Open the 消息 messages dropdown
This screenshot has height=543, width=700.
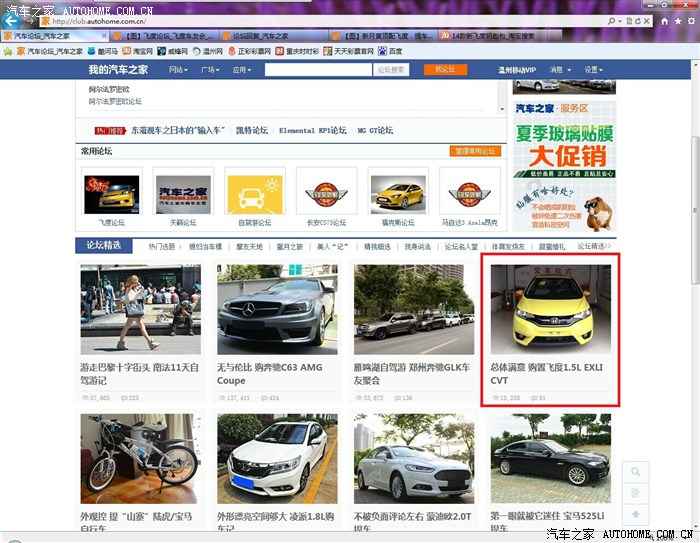pyautogui.click(x=559, y=70)
